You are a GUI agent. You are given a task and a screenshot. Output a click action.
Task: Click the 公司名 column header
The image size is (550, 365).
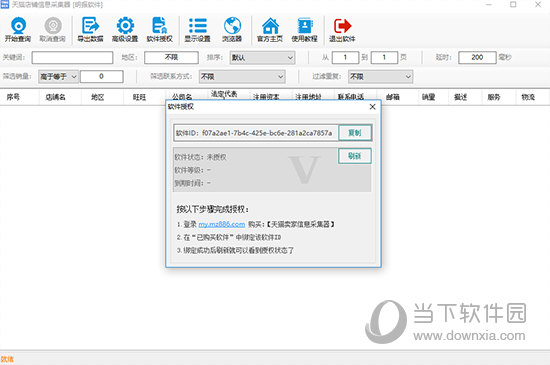[x=182, y=96]
